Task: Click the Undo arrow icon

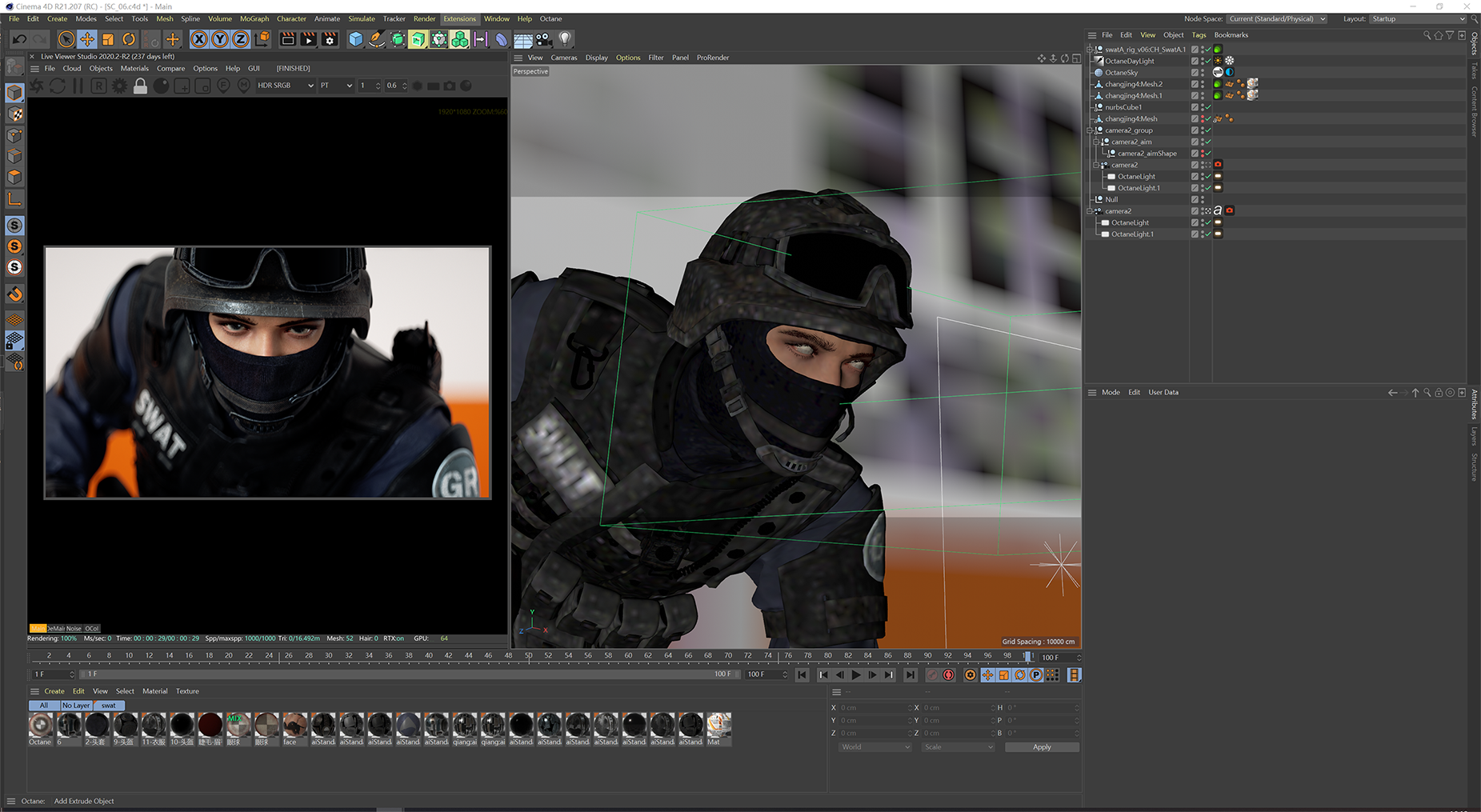Action: (x=19, y=38)
